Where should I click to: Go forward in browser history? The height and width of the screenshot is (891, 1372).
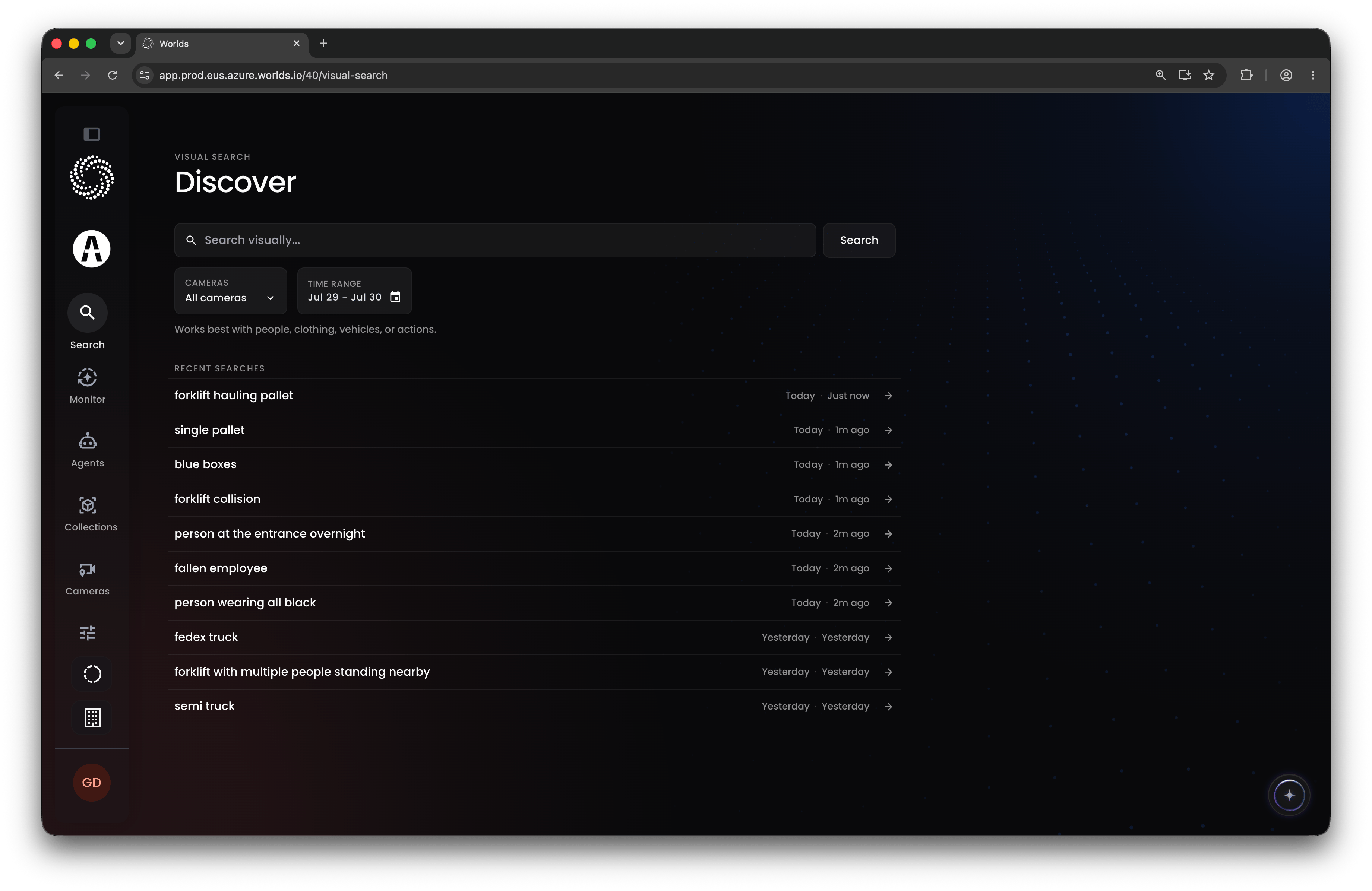[x=85, y=76]
